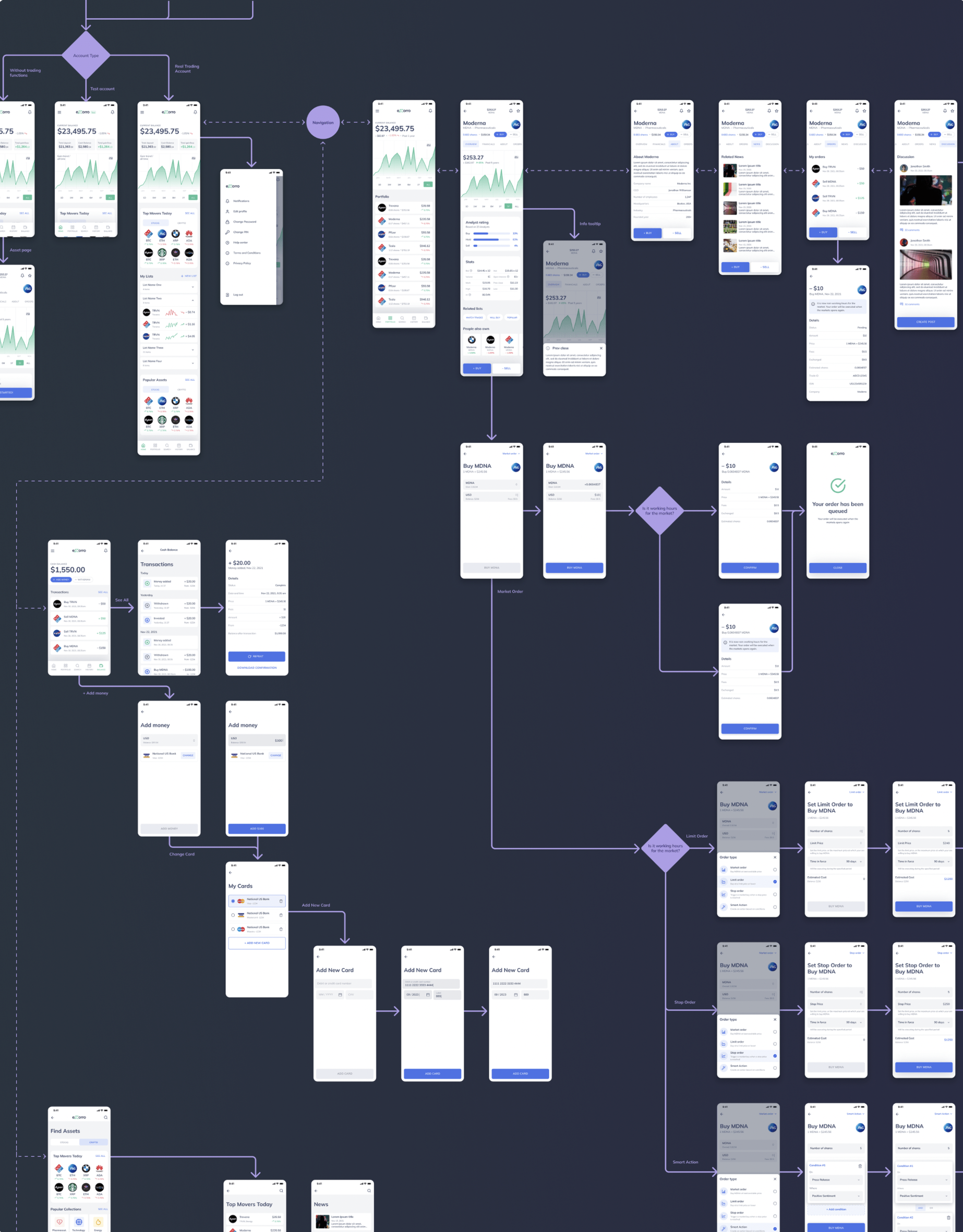Viewport: 963px width, 1232px height.
Task: Expand List Name One in My Lists
Action: [193, 286]
